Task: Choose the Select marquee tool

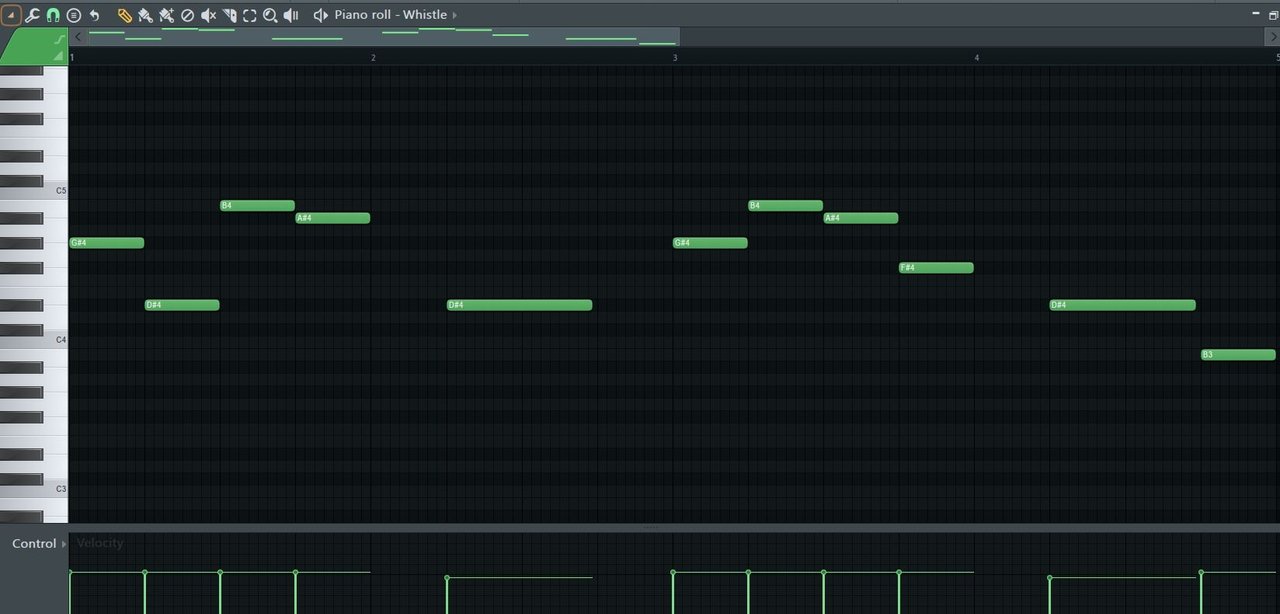Action: pos(249,15)
